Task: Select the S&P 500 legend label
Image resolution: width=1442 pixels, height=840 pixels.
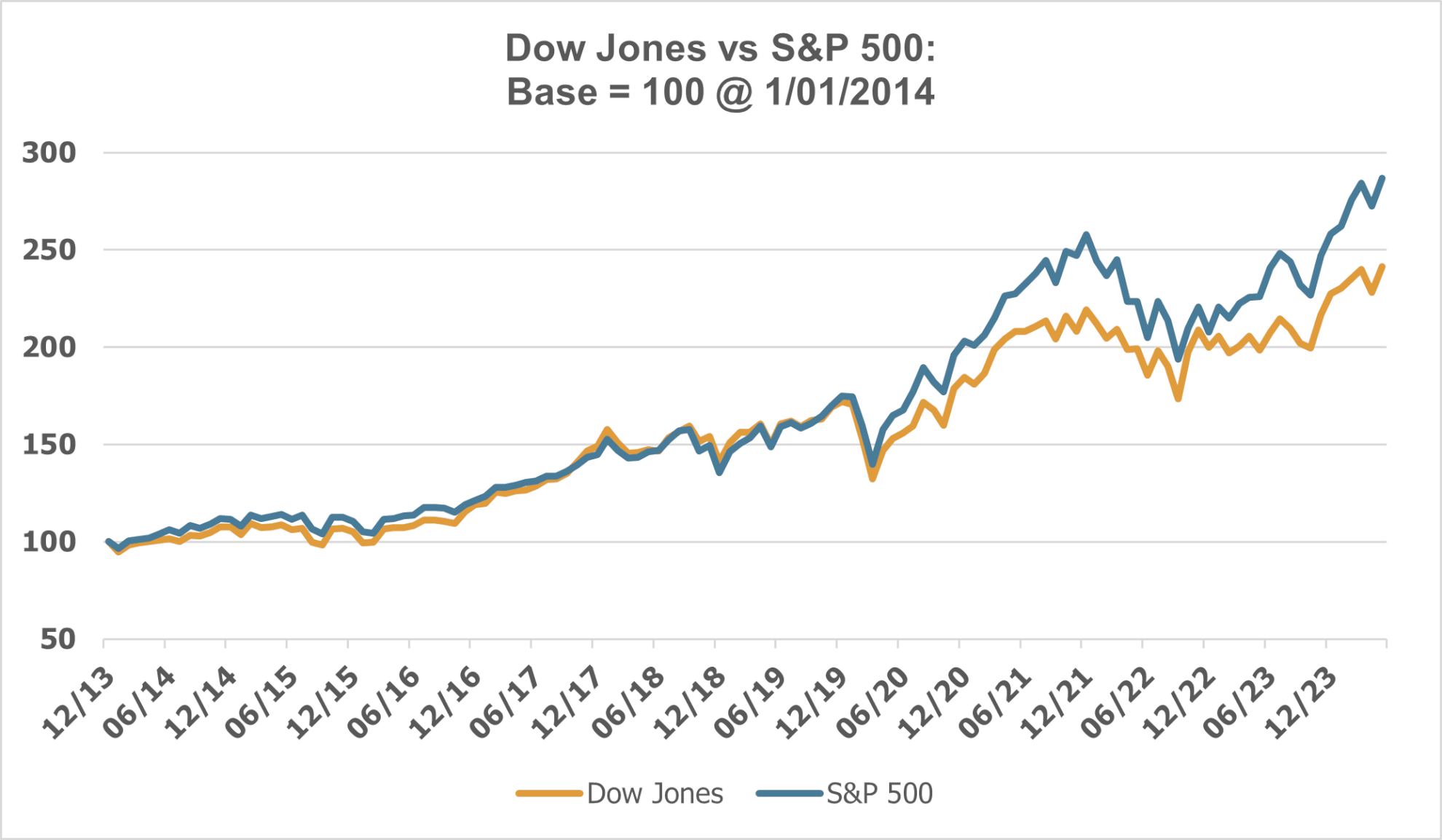Action: 879,793
